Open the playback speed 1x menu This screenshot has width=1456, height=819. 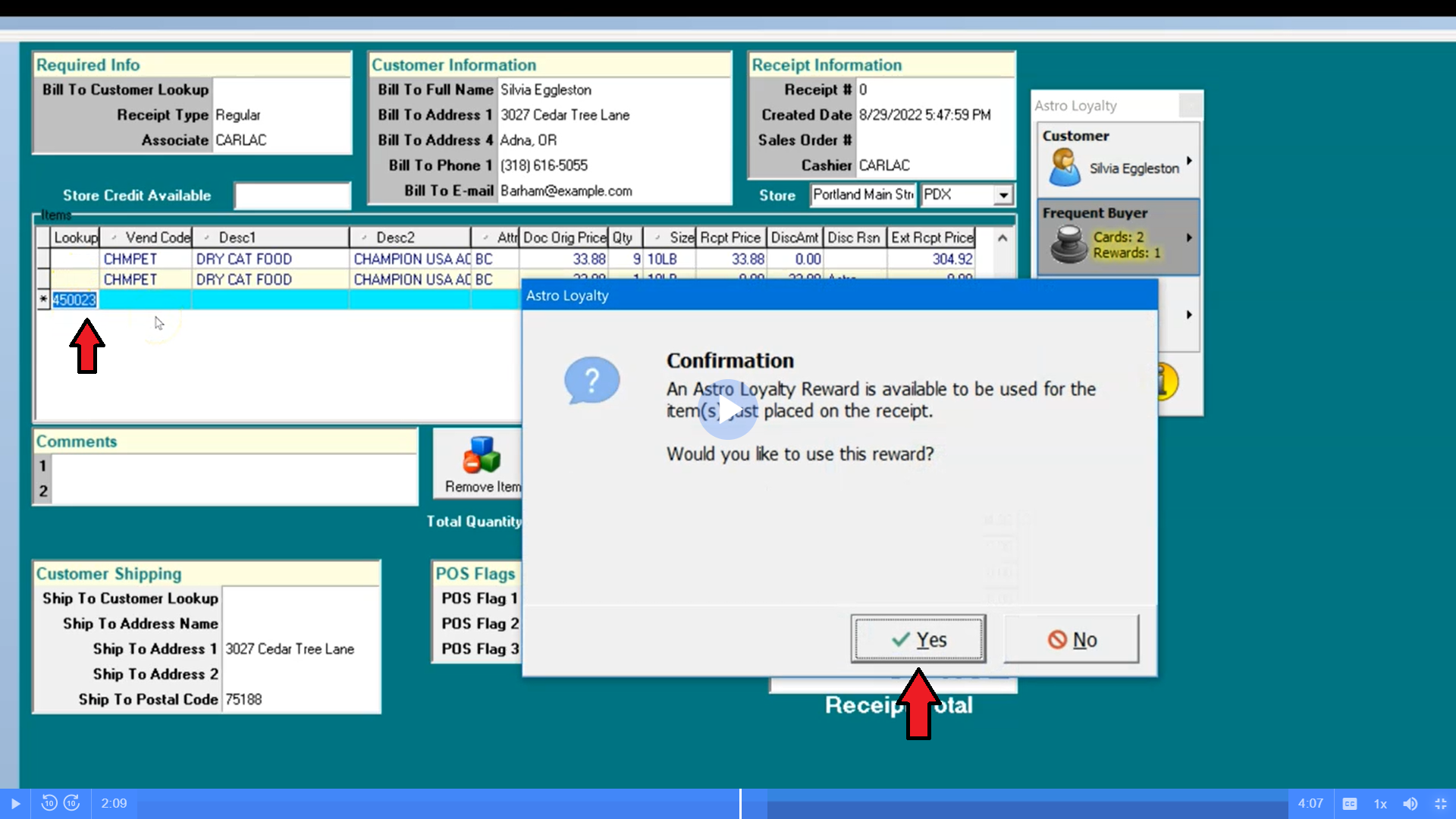click(x=1380, y=803)
